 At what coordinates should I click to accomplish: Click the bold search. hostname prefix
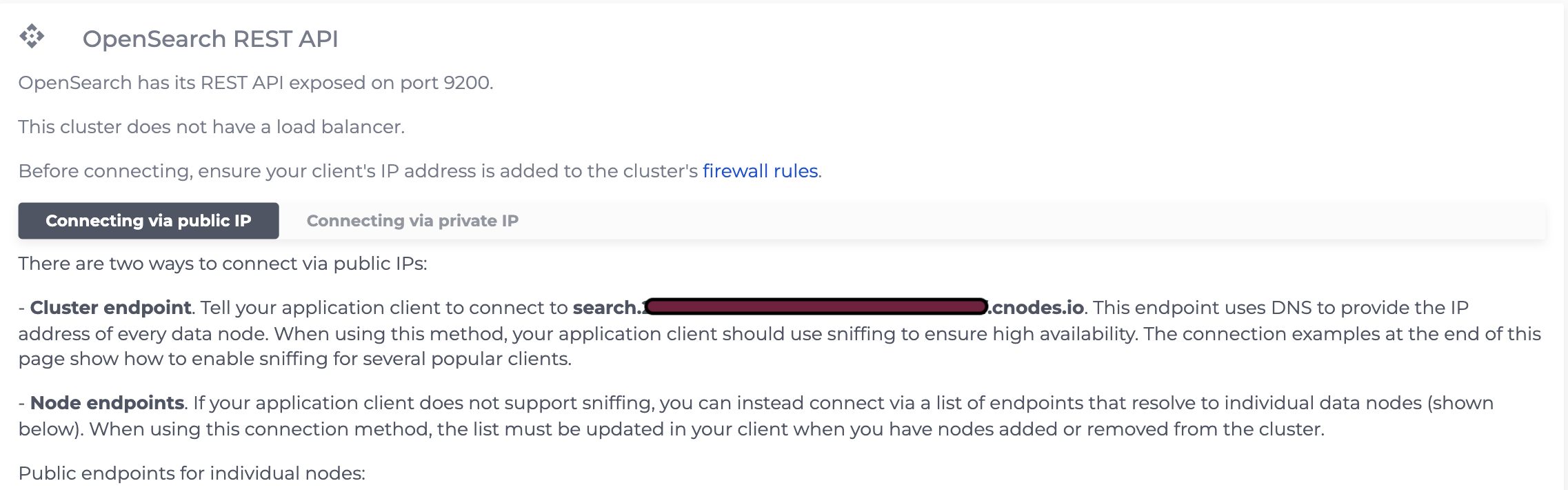pyautogui.click(x=607, y=308)
